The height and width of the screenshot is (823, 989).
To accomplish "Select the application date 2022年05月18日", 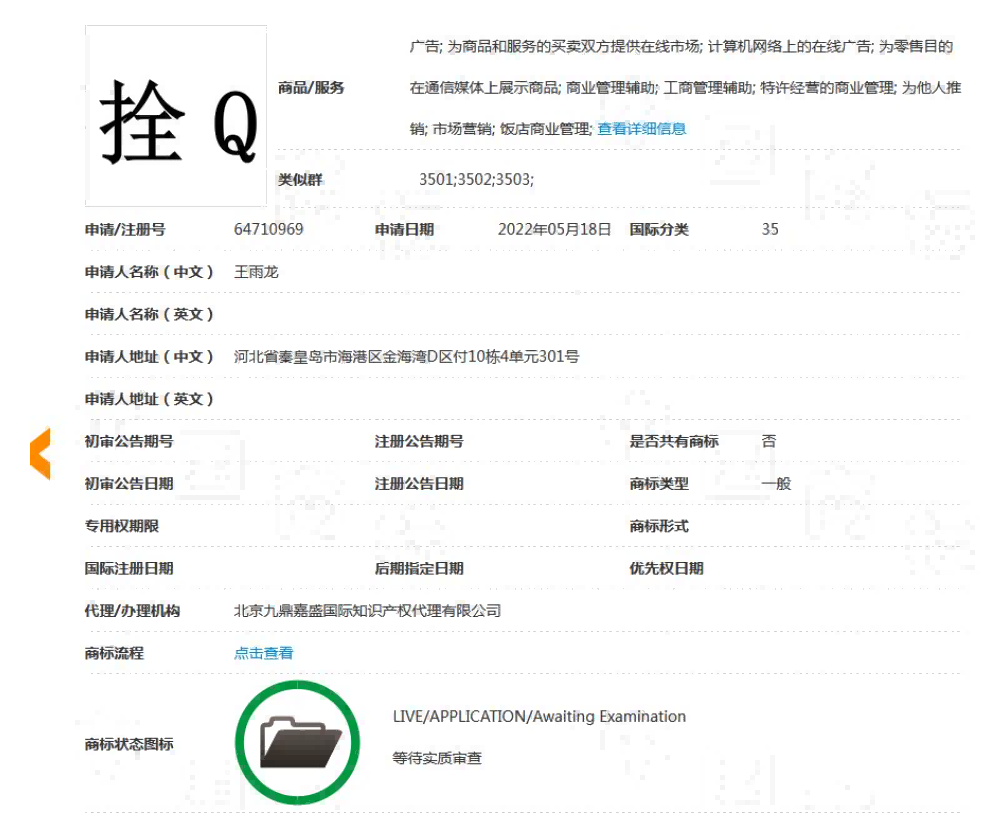I will [x=554, y=229].
